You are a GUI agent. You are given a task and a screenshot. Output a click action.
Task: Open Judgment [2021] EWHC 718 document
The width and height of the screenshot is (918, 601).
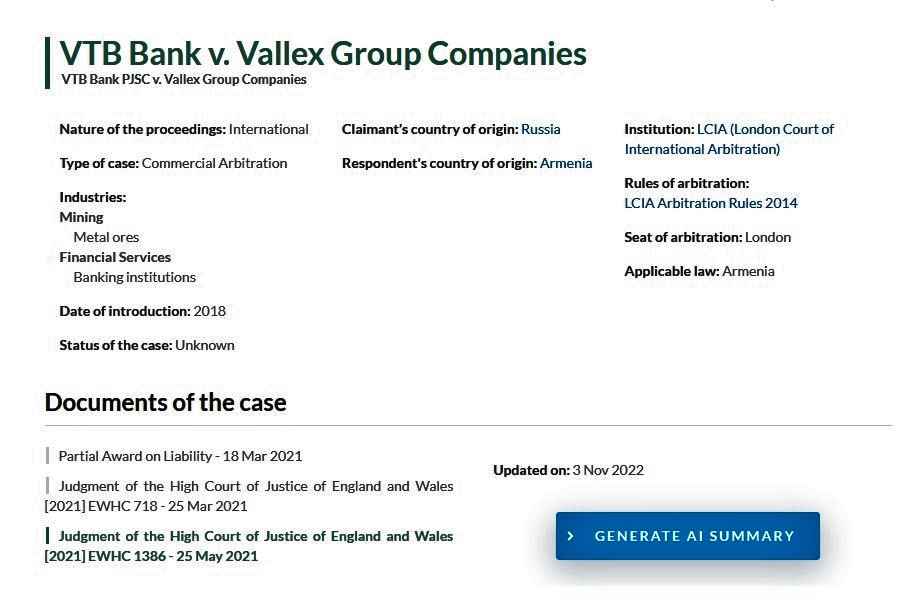tap(249, 496)
